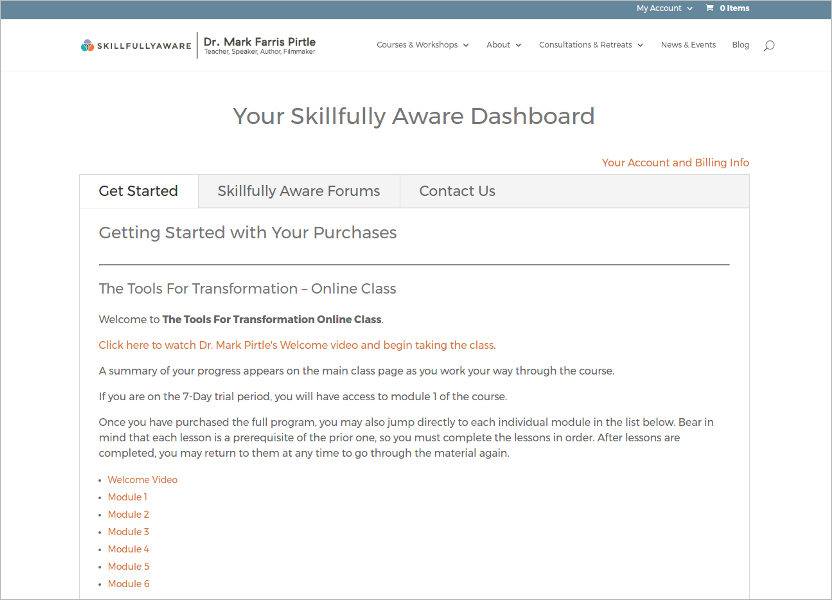Click the 0 Items cart text
832x600 pixels.
click(734, 8)
